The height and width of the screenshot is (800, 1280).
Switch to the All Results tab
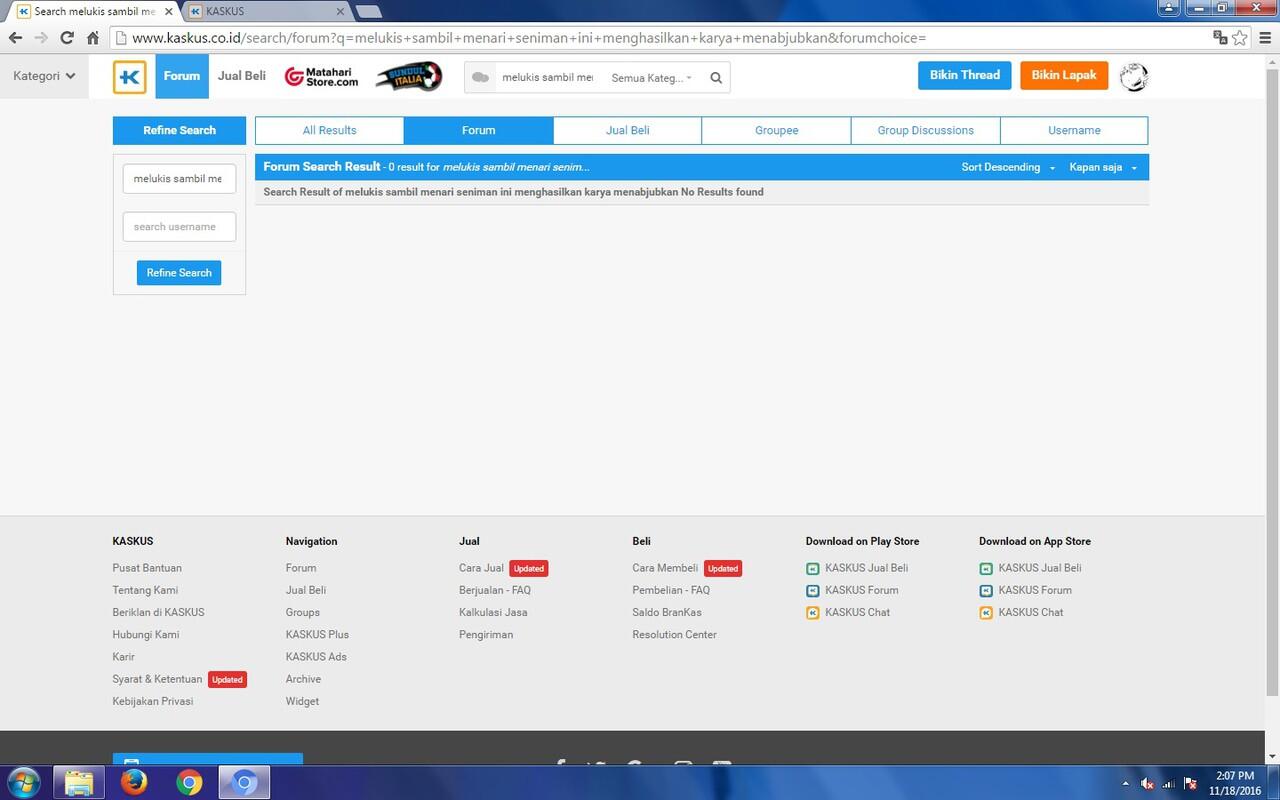(330, 130)
